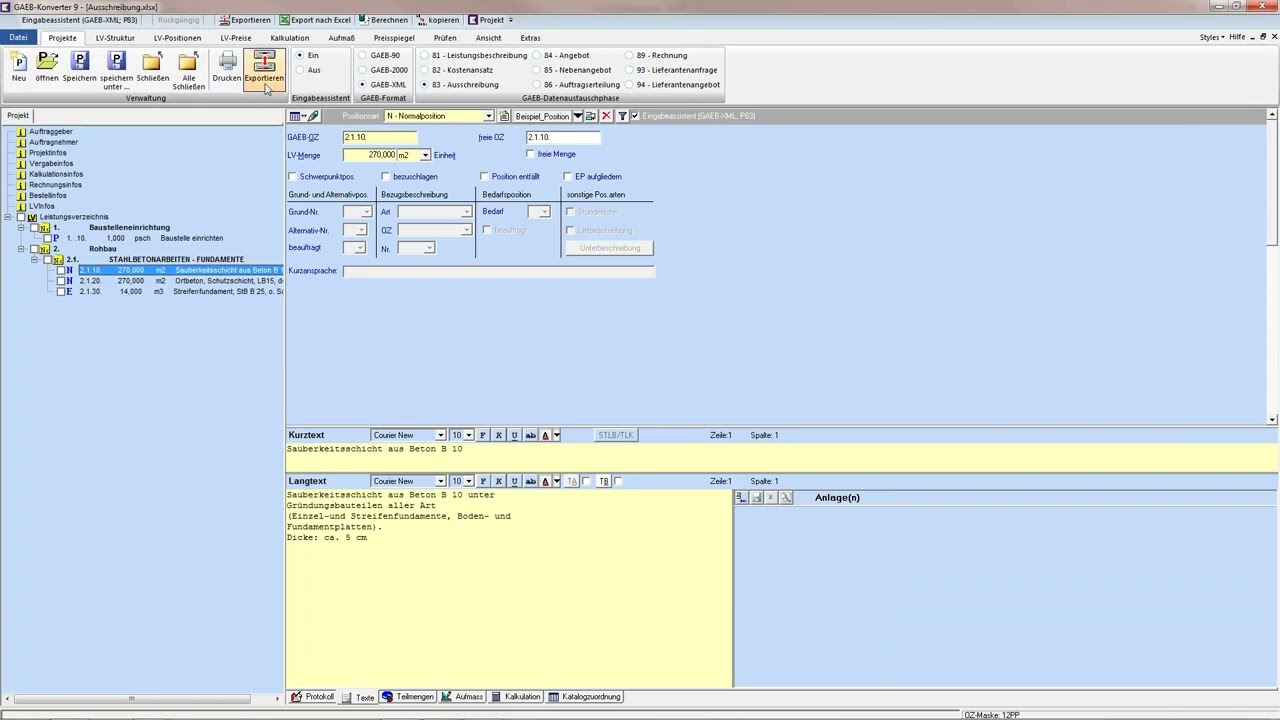Viewport: 1280px width, 720px height.
Task: Check the bezuschlagen checkbox
Action: point(385,177)
